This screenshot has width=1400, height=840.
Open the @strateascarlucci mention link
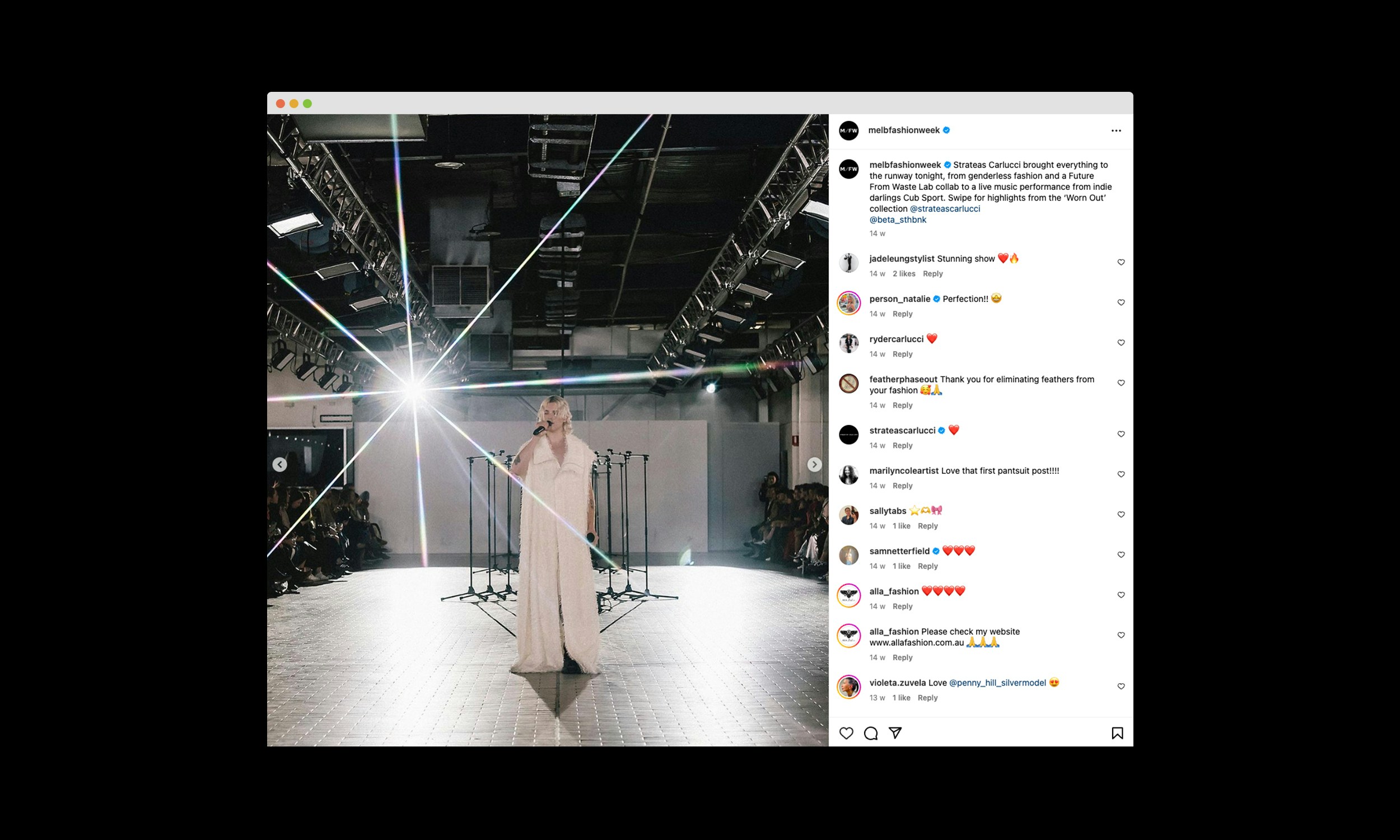945,208
